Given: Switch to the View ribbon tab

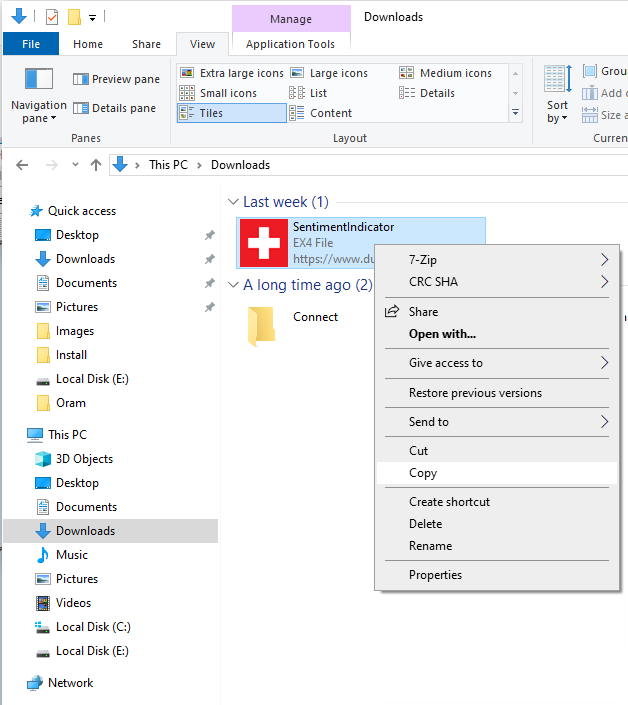Looking at the screenshot, I should 202,44.
